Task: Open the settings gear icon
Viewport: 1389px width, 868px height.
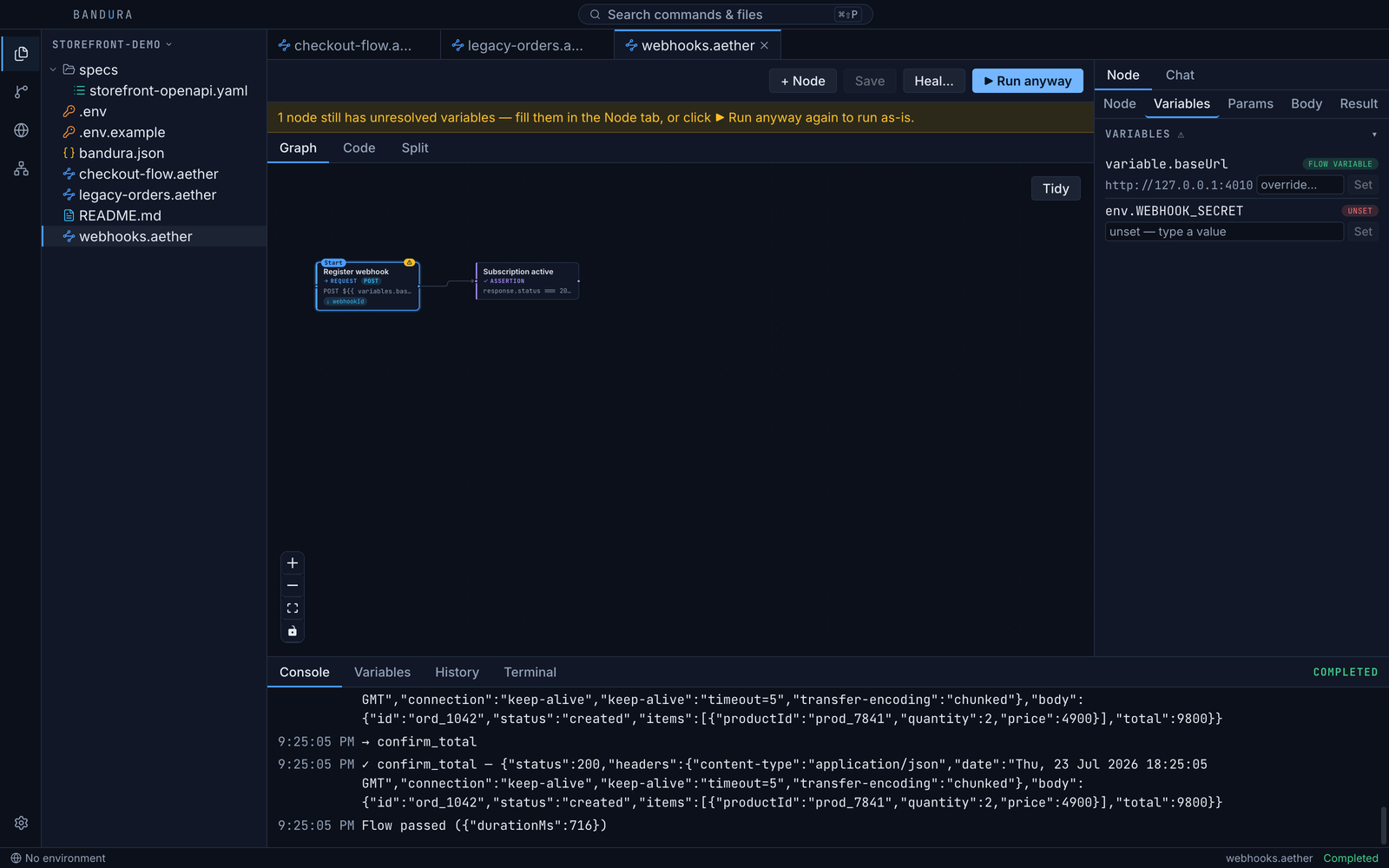Action: tap(21, 823)
